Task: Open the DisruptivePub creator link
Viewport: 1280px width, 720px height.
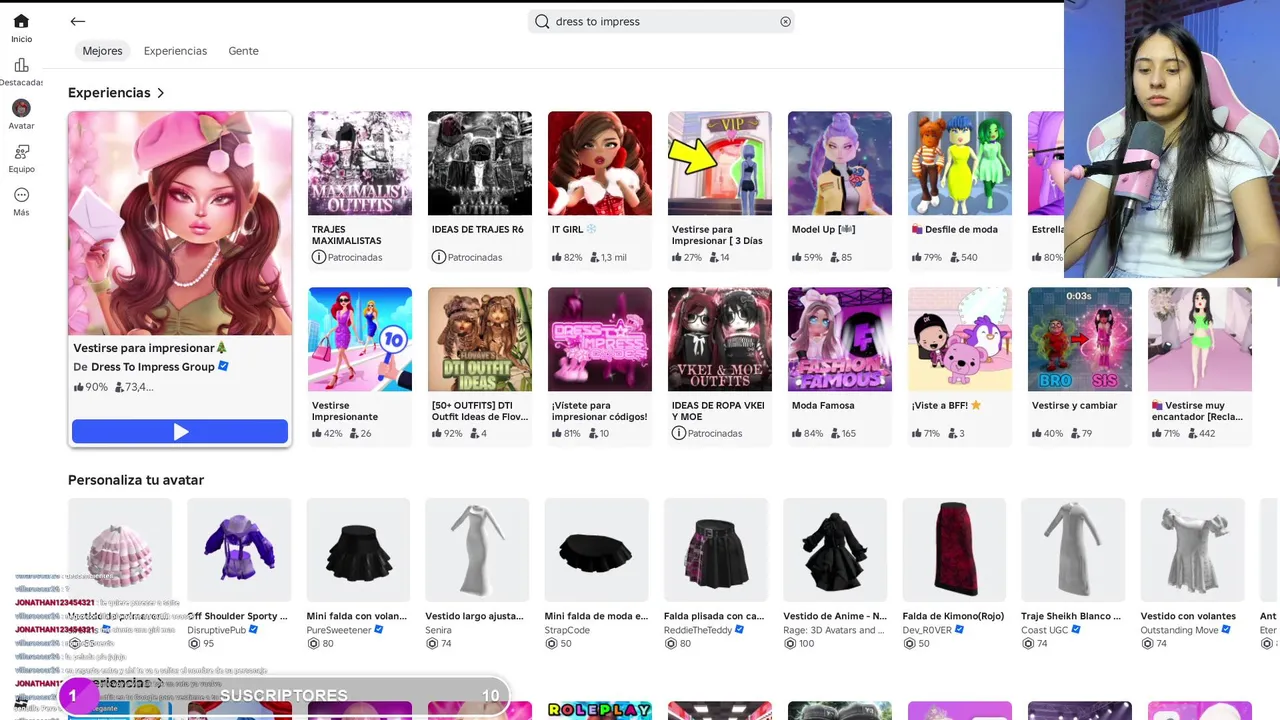Action: (216, 630)
